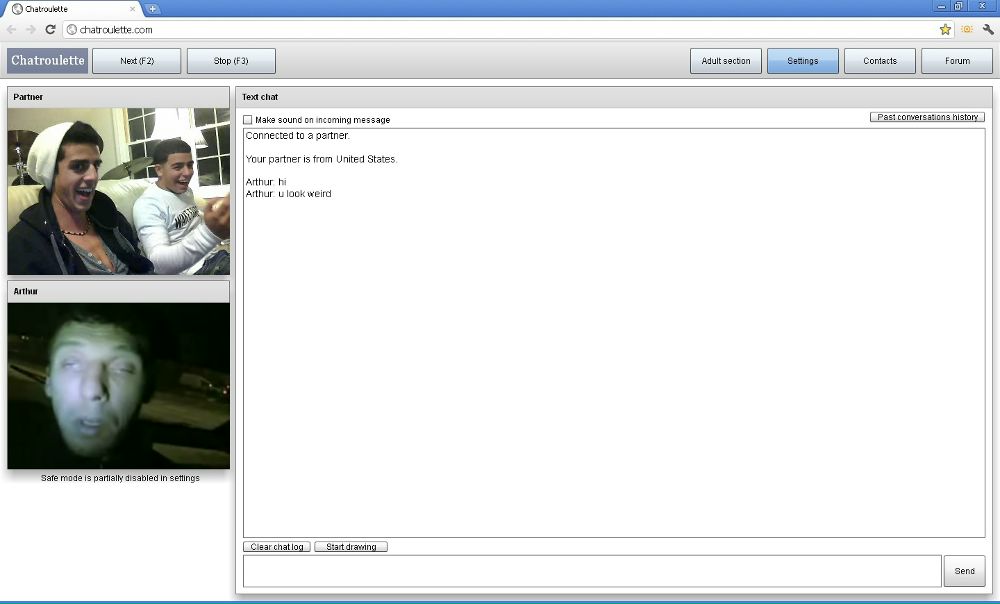
Task: Clear the chat log
Action: 277,547
